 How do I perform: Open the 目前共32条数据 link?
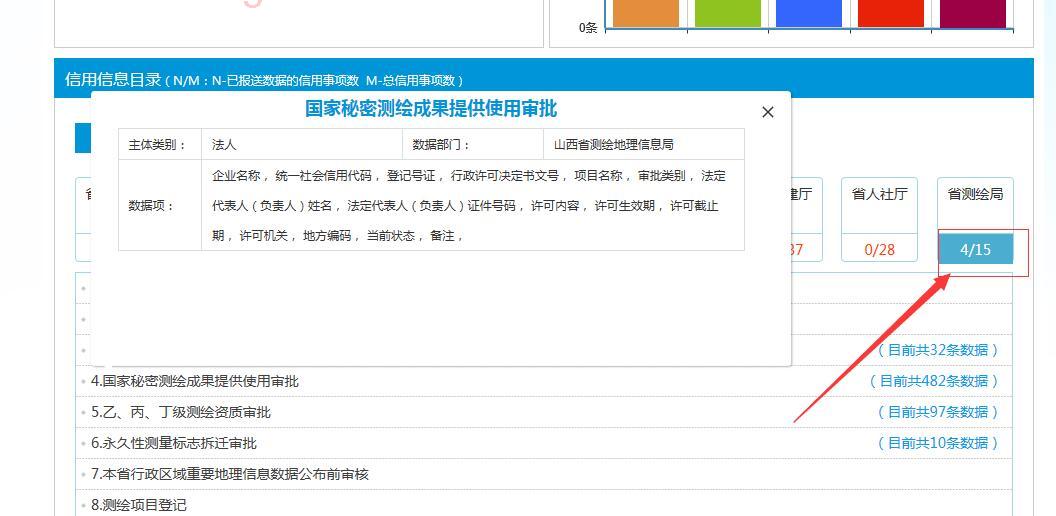click(x=937, y=350)
